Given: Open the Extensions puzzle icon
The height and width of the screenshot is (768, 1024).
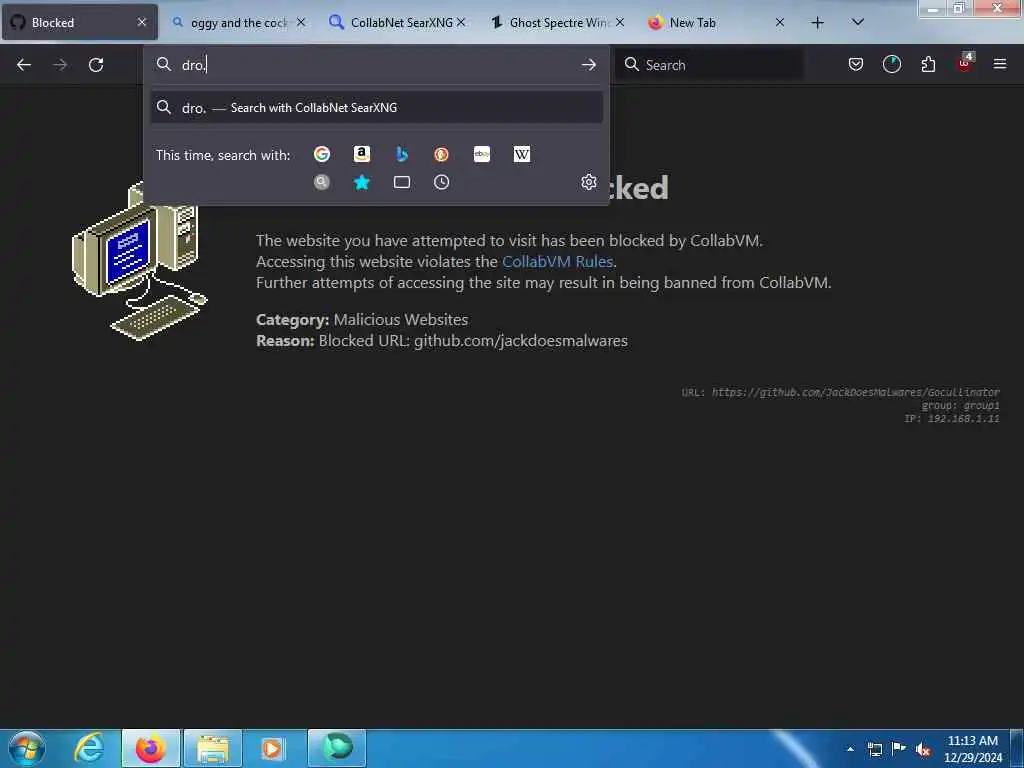Looking at the screenshot, I should click(928, 64).
